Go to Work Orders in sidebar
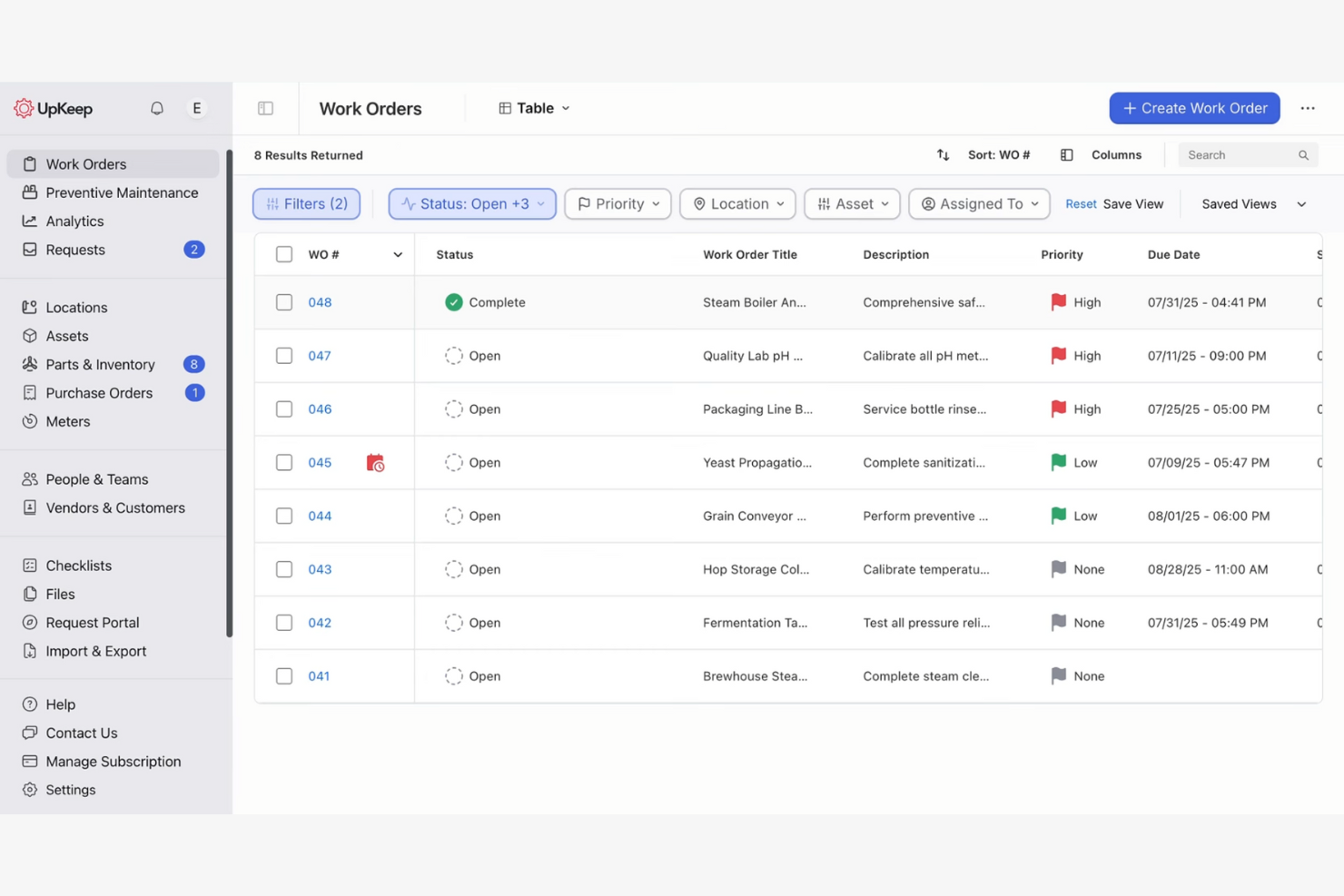 [x=113, y=164]
